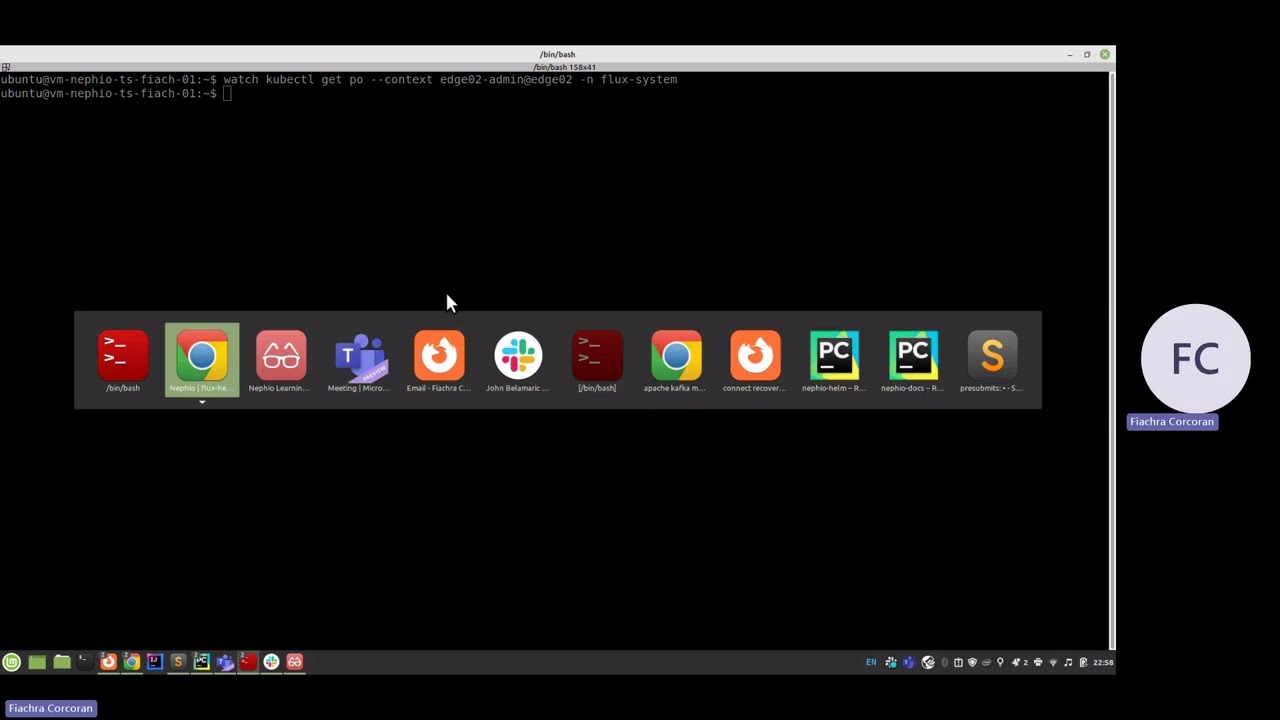Open the EN keyboard layout indicator
Screen dimensions: 1280x720
coord(871,662)
